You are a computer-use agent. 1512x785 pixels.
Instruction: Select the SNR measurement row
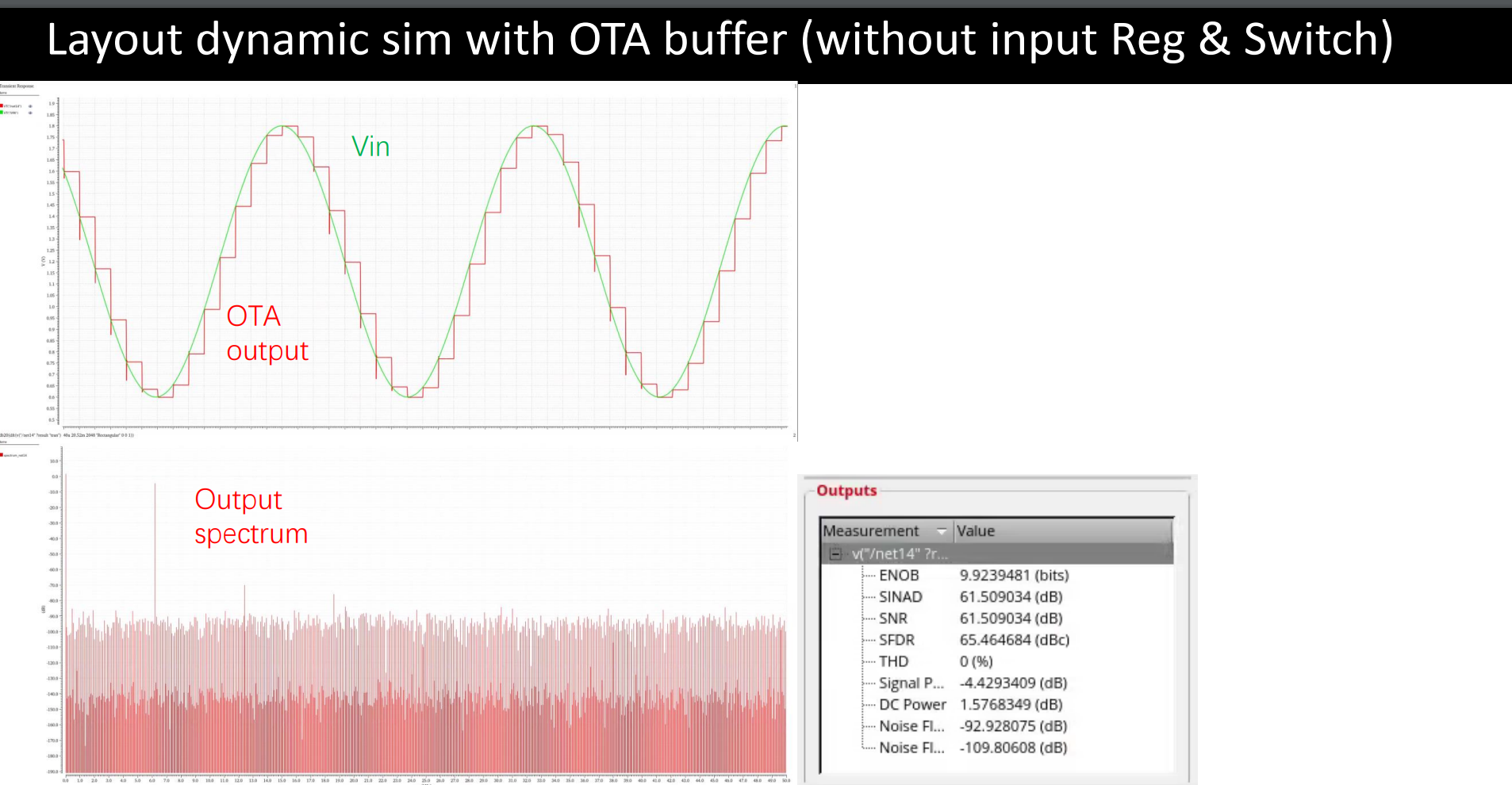[x=893, y=618]
